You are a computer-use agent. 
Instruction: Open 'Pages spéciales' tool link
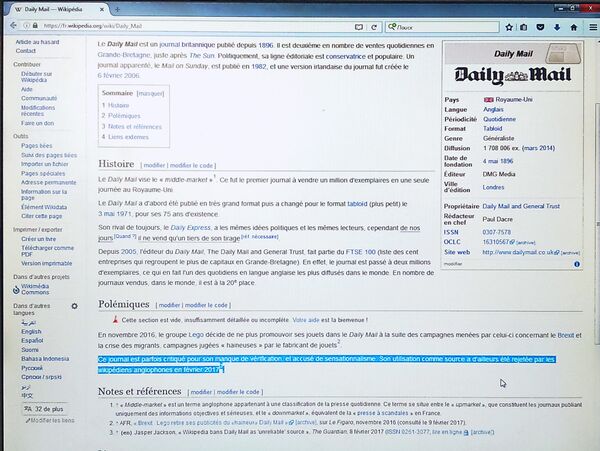pos(43,174)
